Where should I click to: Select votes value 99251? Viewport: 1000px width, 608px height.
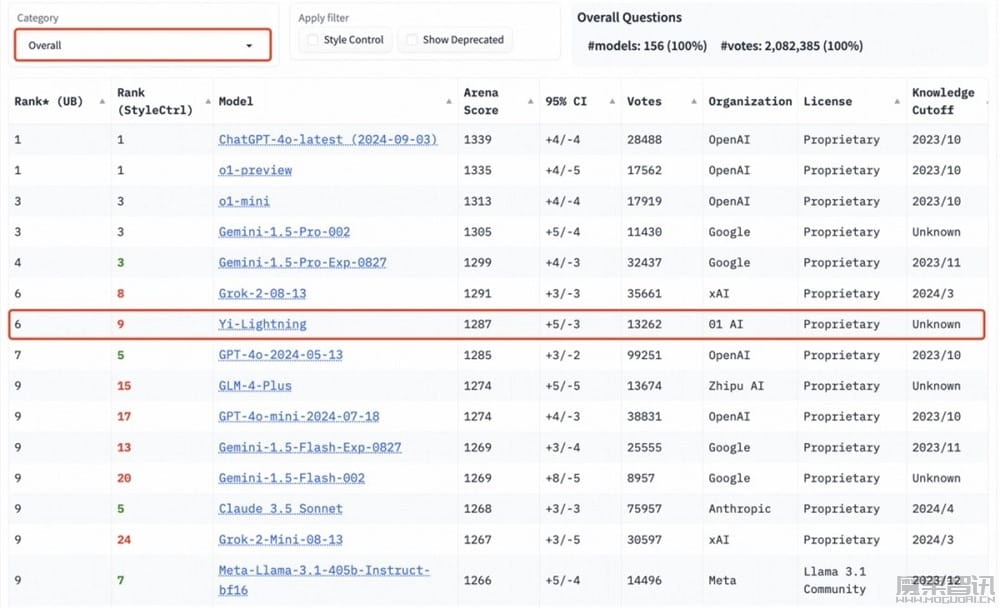pos(644,355)
